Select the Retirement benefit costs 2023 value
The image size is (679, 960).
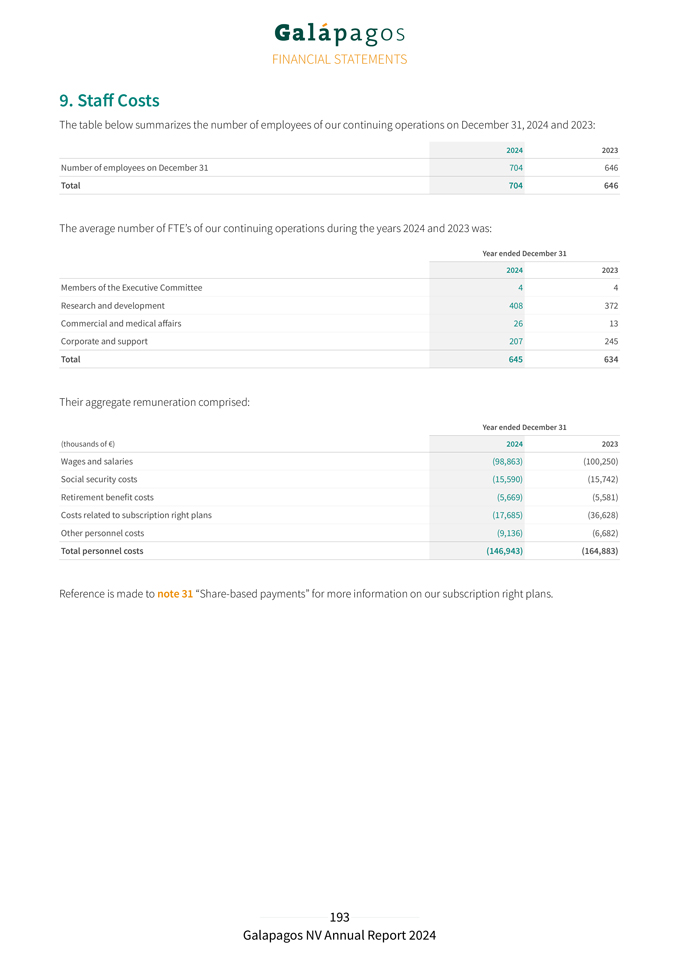605,498
